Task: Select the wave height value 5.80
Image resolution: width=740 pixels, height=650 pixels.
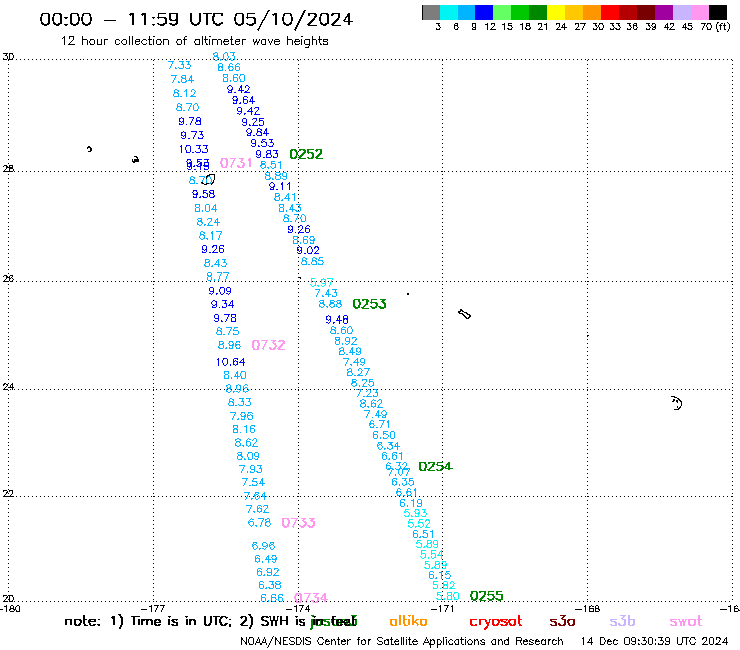Action: pyautogui.click(x=447, y=596)
